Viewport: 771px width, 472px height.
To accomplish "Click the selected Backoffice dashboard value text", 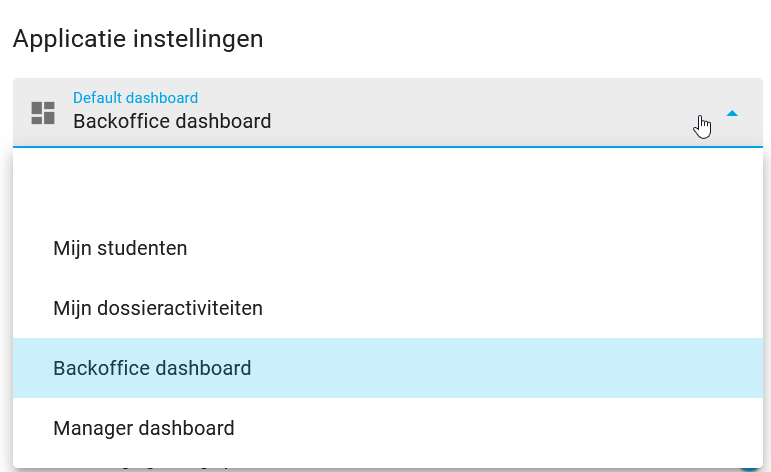I will tap(172, 121).
